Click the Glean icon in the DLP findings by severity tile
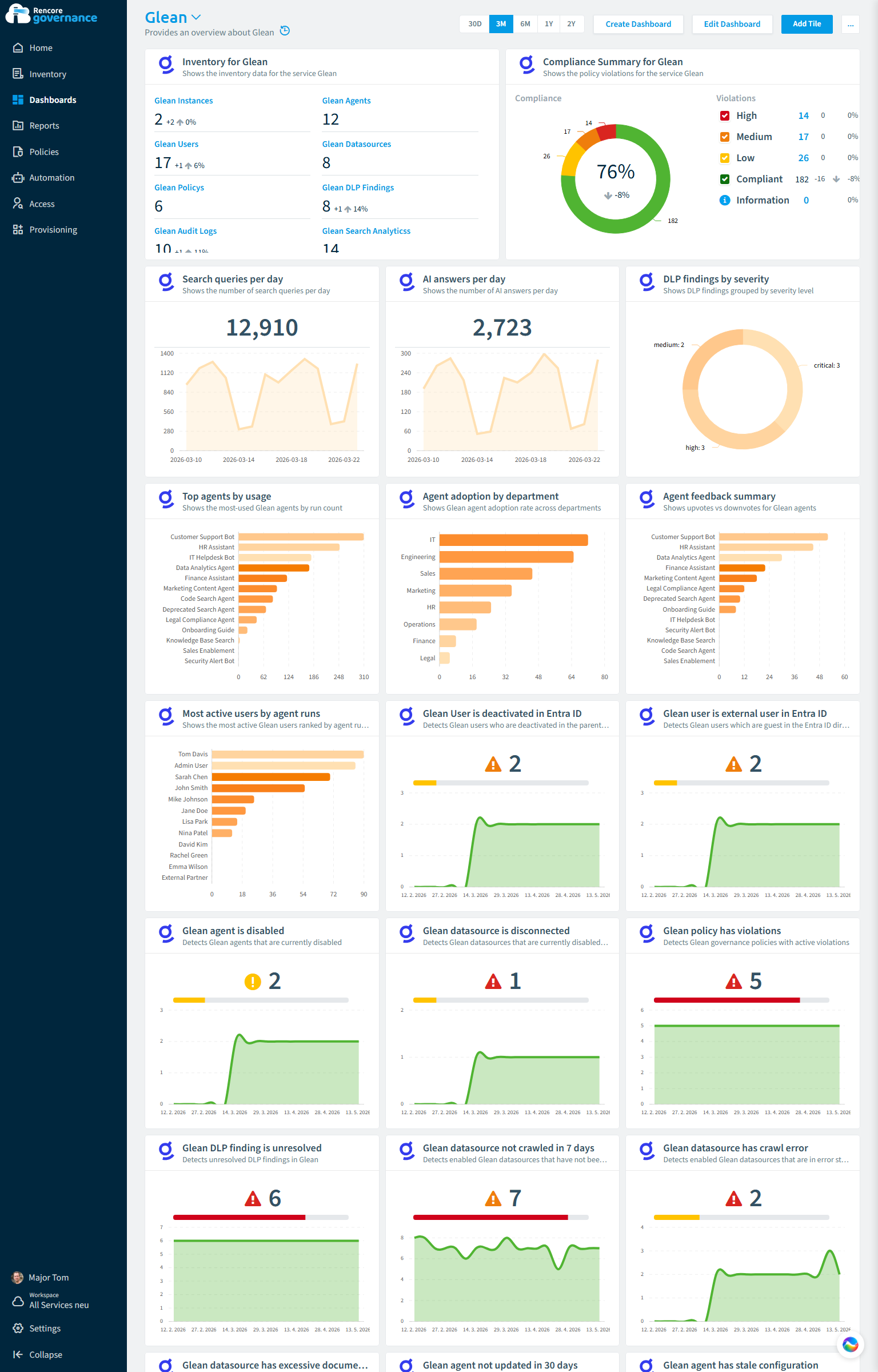 [x=647, y=282]
